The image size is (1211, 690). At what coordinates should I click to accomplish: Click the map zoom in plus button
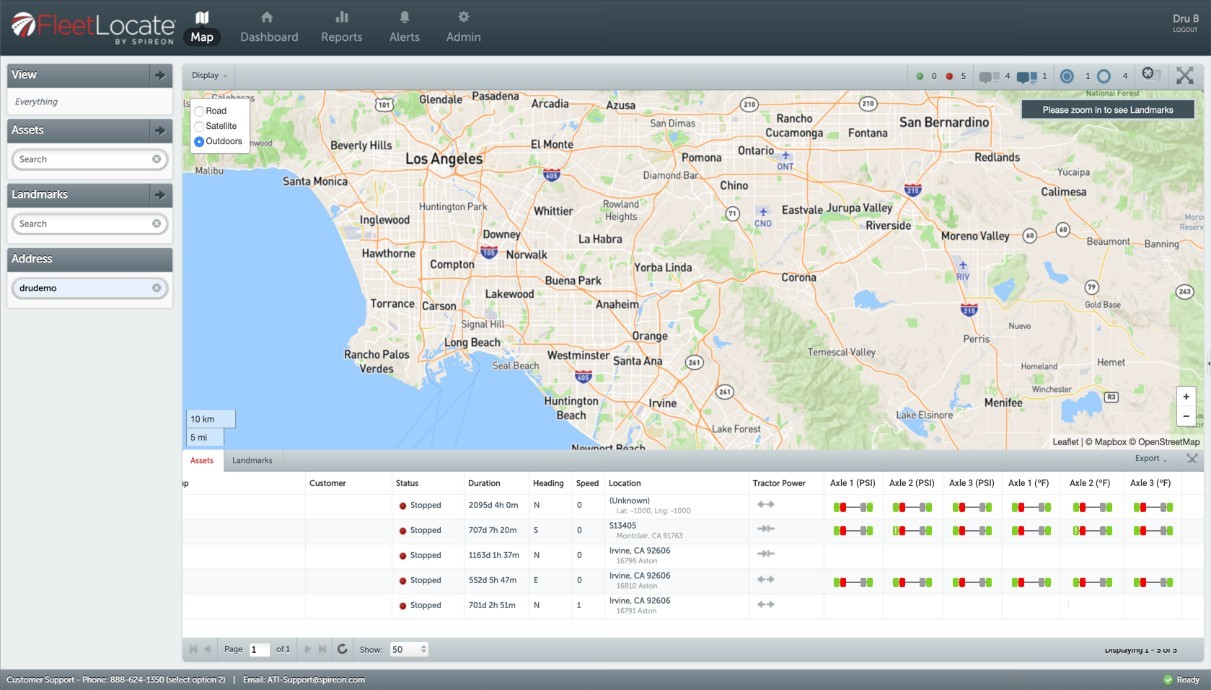tap(1185, 396)
